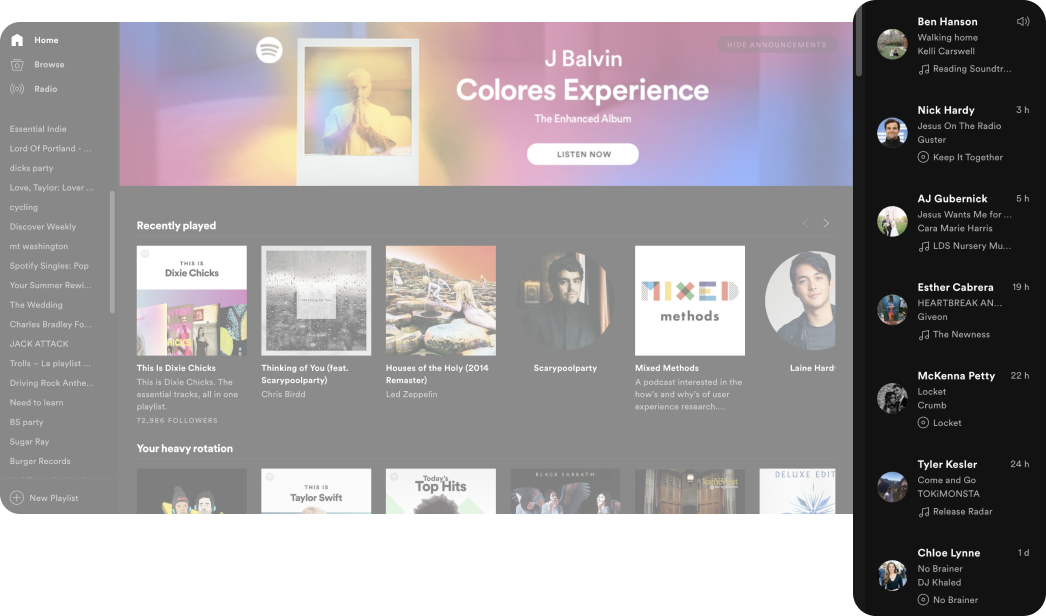Open The Newness playlist link
1046x616 pixels.
tap(961, 335)
